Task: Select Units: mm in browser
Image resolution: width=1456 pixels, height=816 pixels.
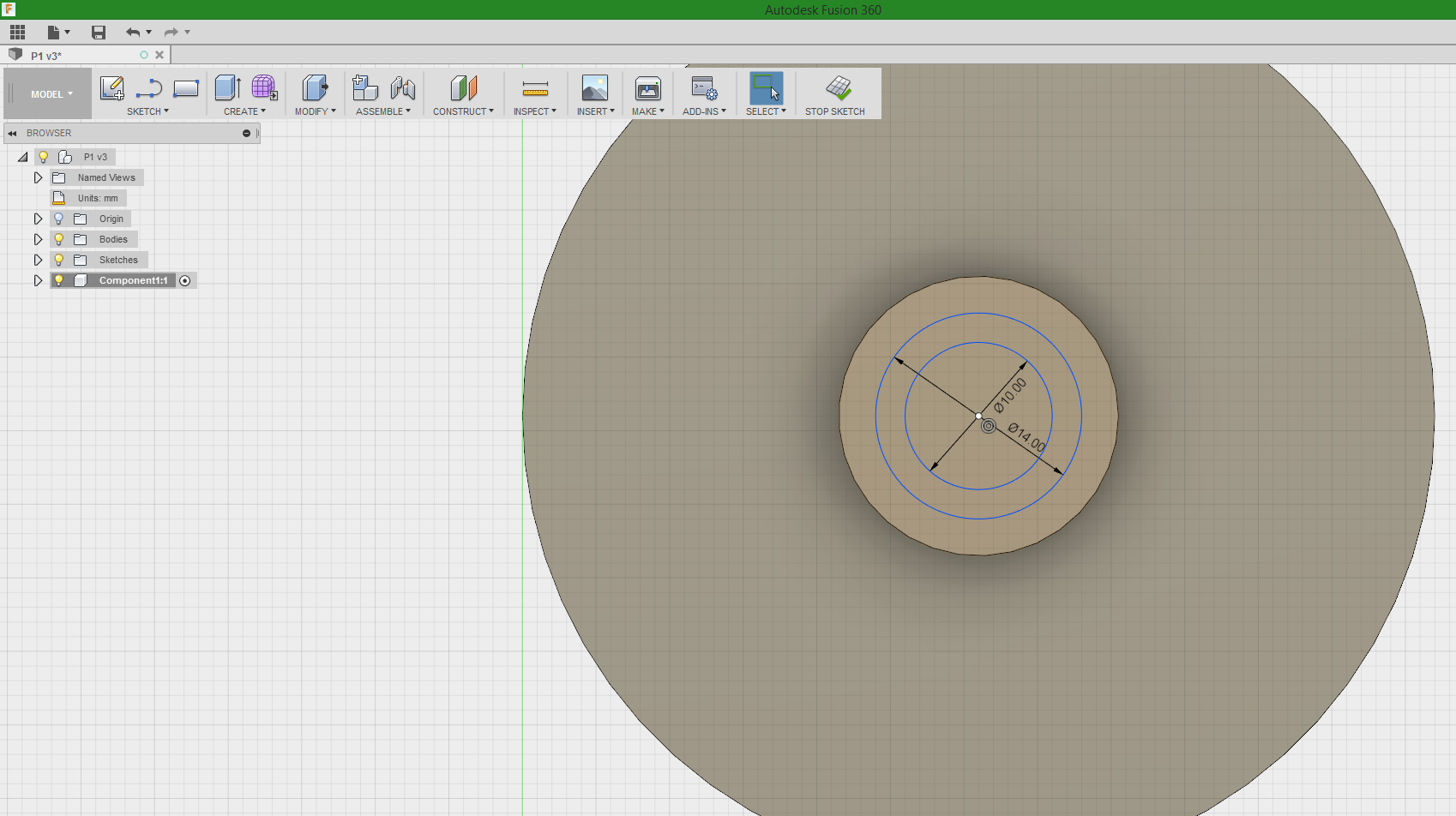Action: tap(98, 198)
